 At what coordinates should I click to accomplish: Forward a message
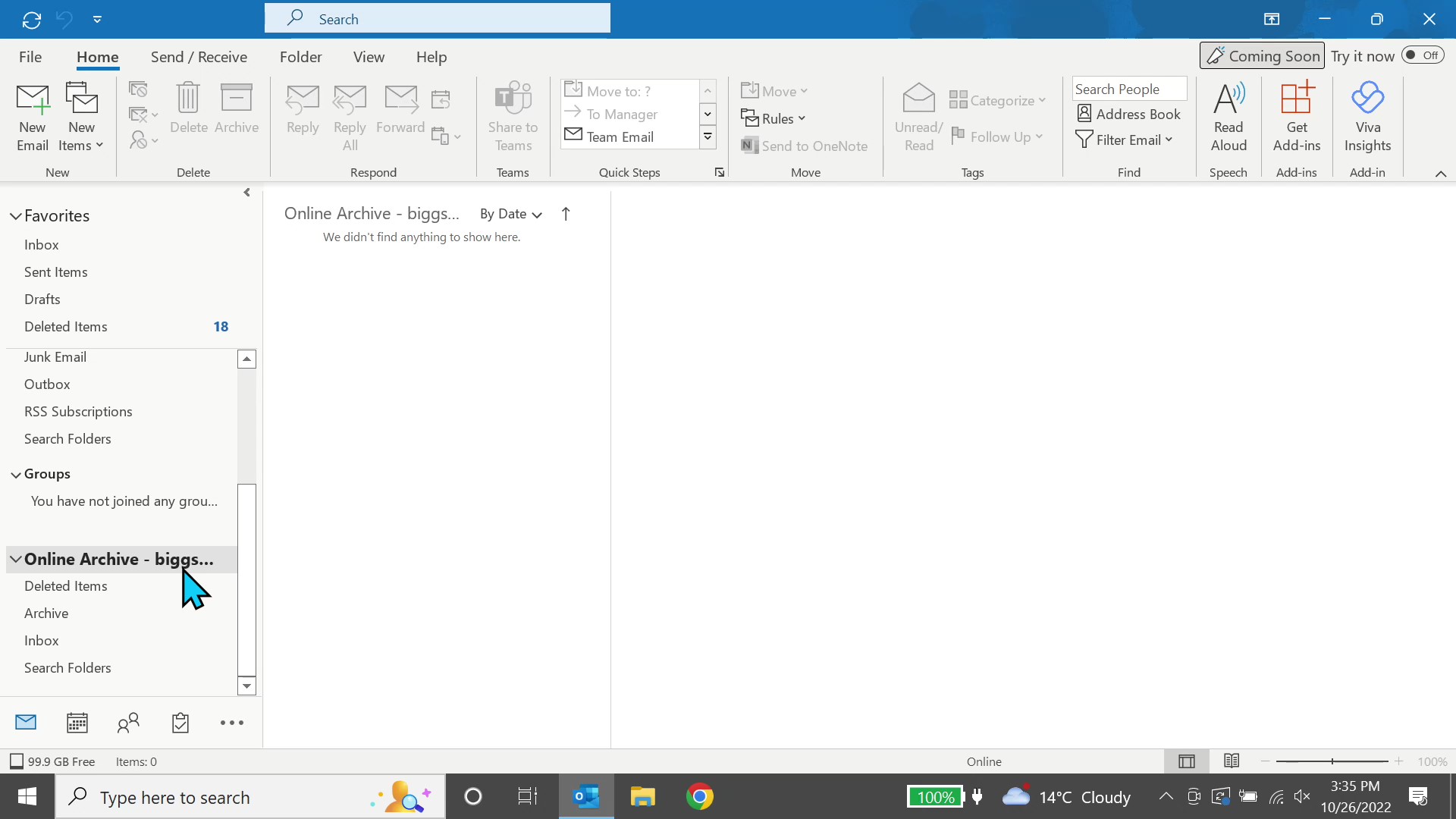(401, 110)
